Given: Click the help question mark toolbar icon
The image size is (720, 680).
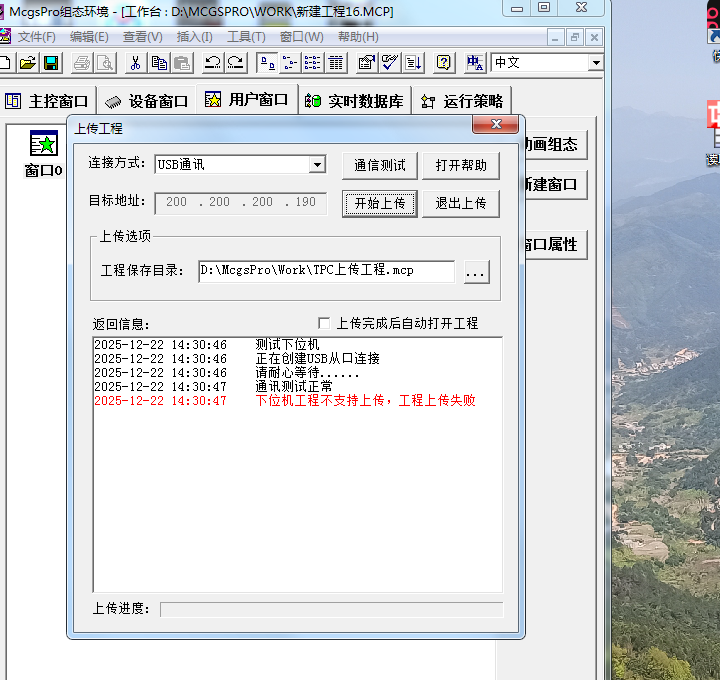Looking at the screenshot, I should coord(444,63).
